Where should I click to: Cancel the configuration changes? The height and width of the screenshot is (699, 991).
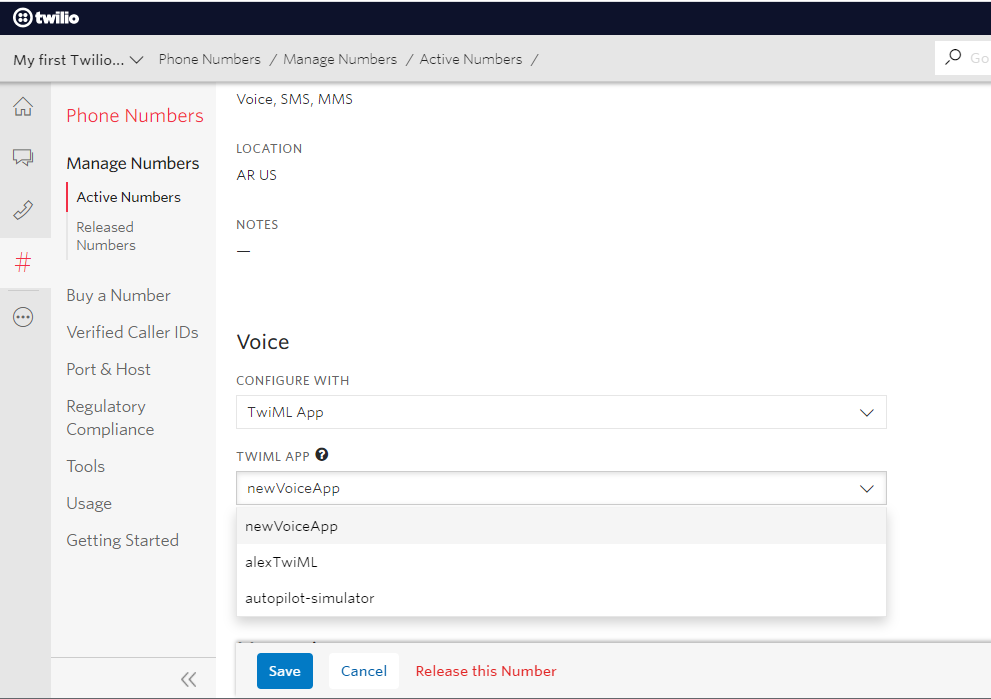[x=363, y=671]
